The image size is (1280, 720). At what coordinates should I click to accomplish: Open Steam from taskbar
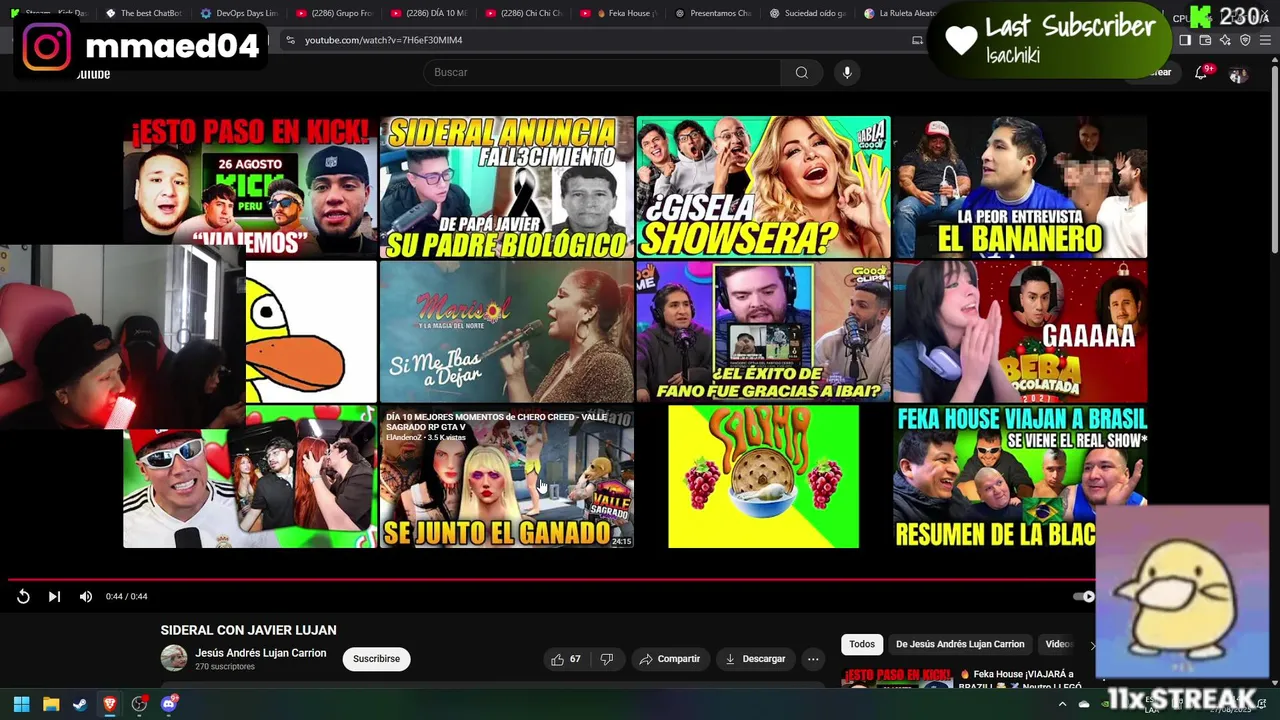[80, 704]
